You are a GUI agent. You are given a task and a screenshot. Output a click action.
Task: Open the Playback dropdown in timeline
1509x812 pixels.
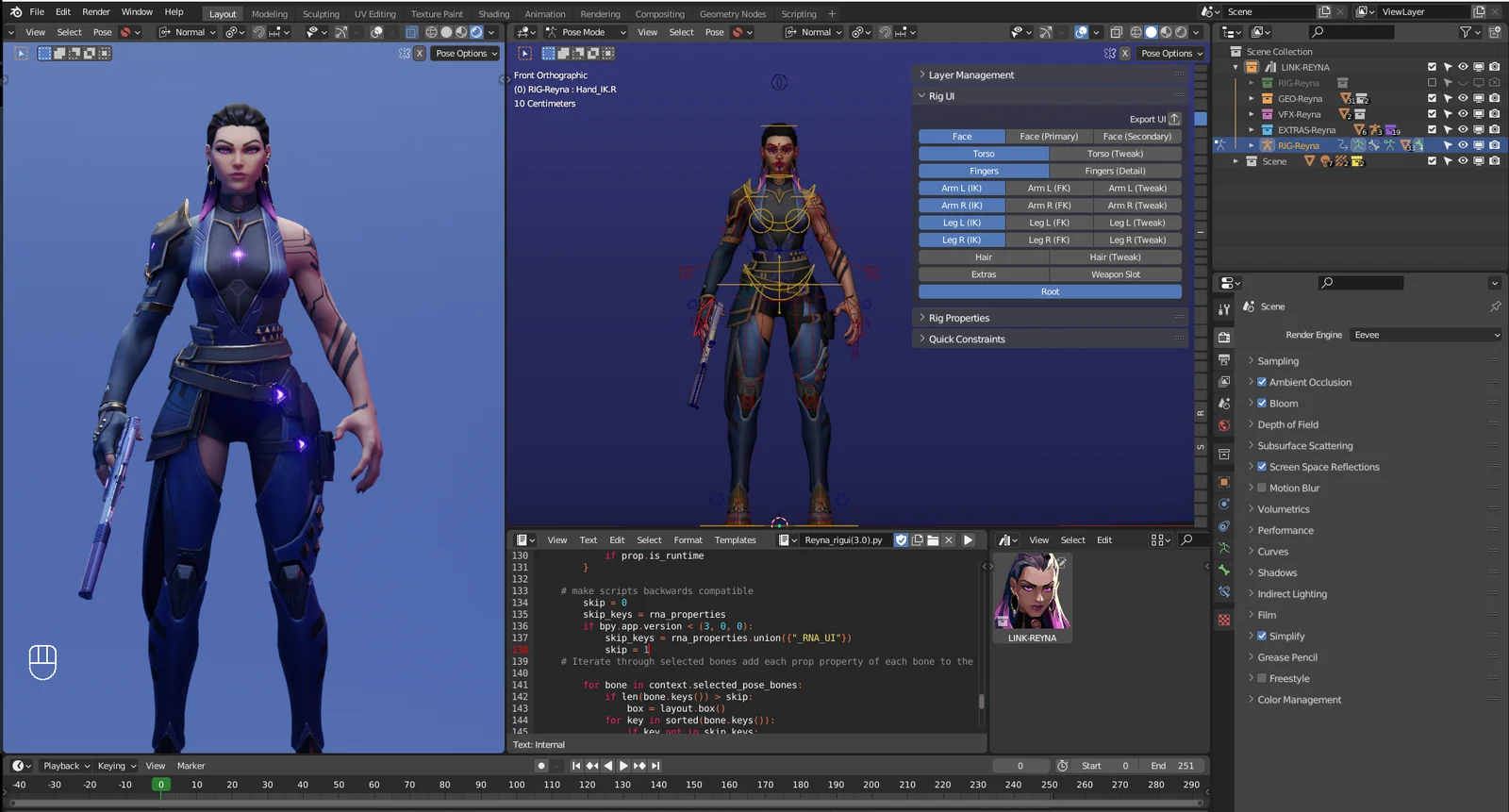pos(66,766)
